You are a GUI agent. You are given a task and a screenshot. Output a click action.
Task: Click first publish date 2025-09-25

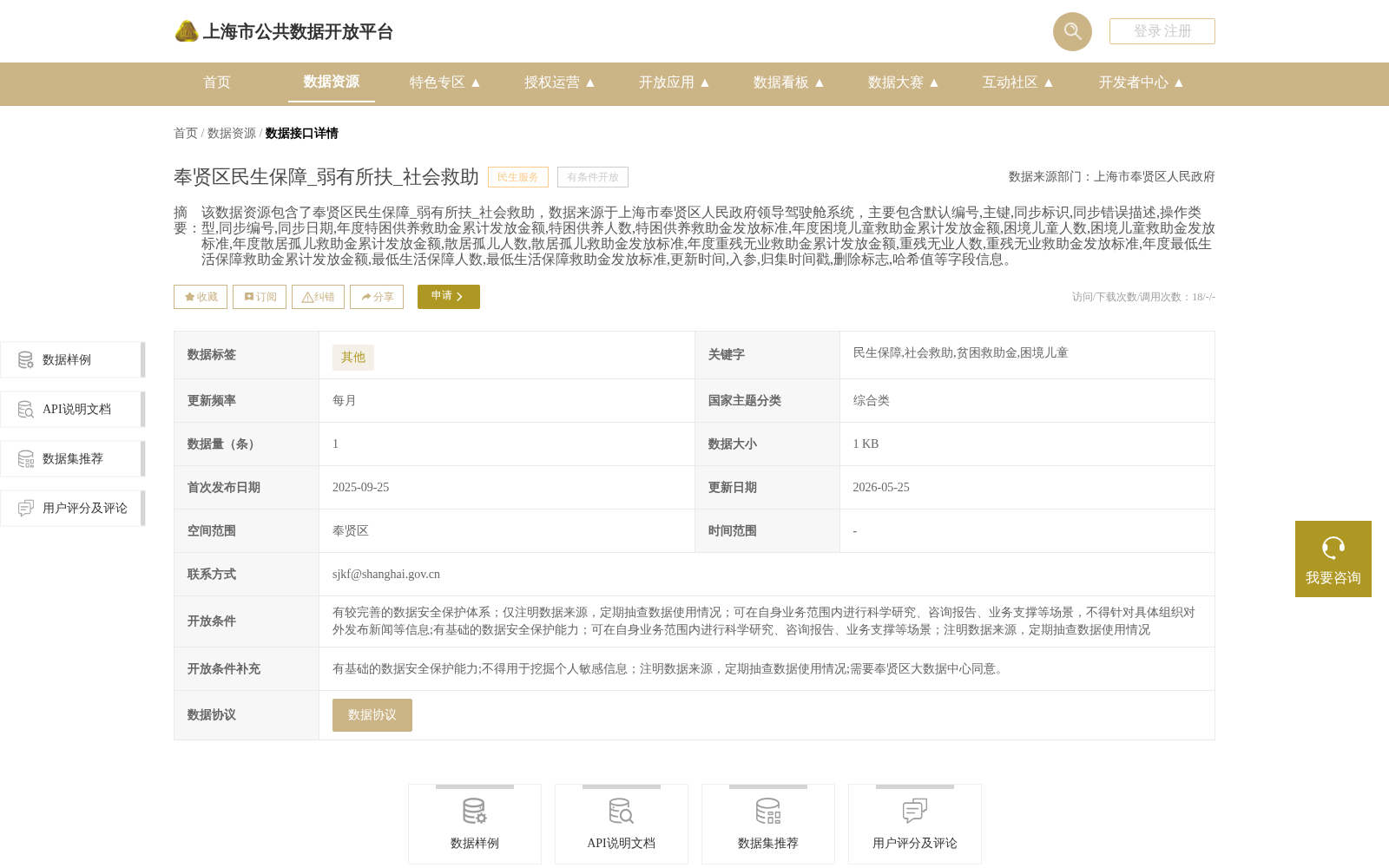coord(360,488)
